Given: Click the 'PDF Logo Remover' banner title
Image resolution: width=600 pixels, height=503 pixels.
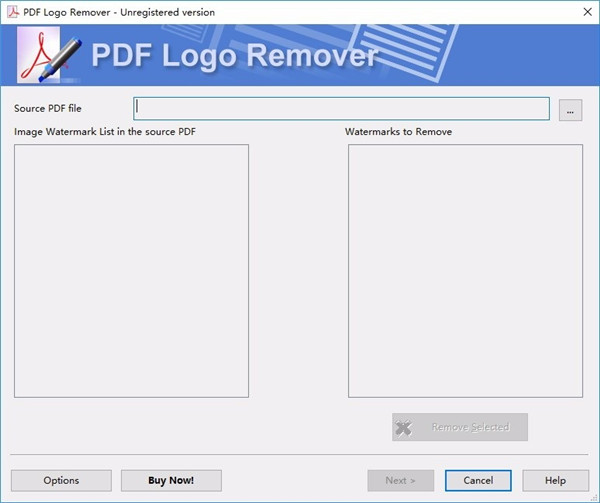Looking at the screenshot, I should click(x=234, y=56).
